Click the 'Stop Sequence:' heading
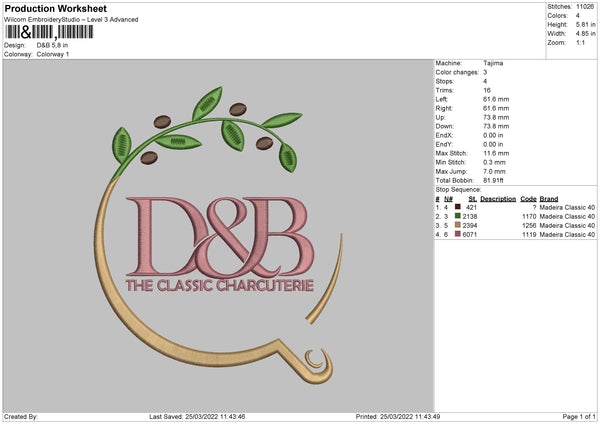This screenshot has height=424, width=600. (458, 189)
